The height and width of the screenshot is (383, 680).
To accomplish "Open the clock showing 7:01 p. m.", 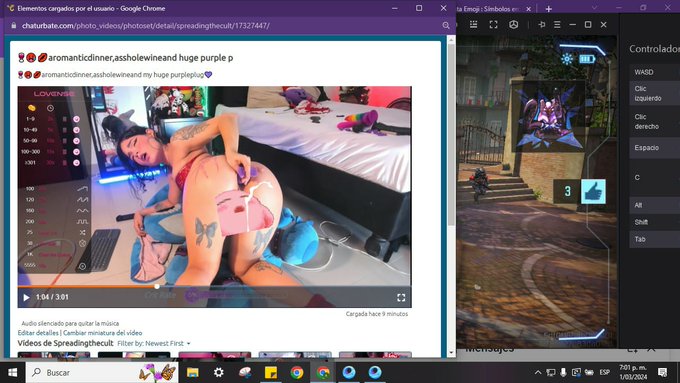I will tap(633, 372).
